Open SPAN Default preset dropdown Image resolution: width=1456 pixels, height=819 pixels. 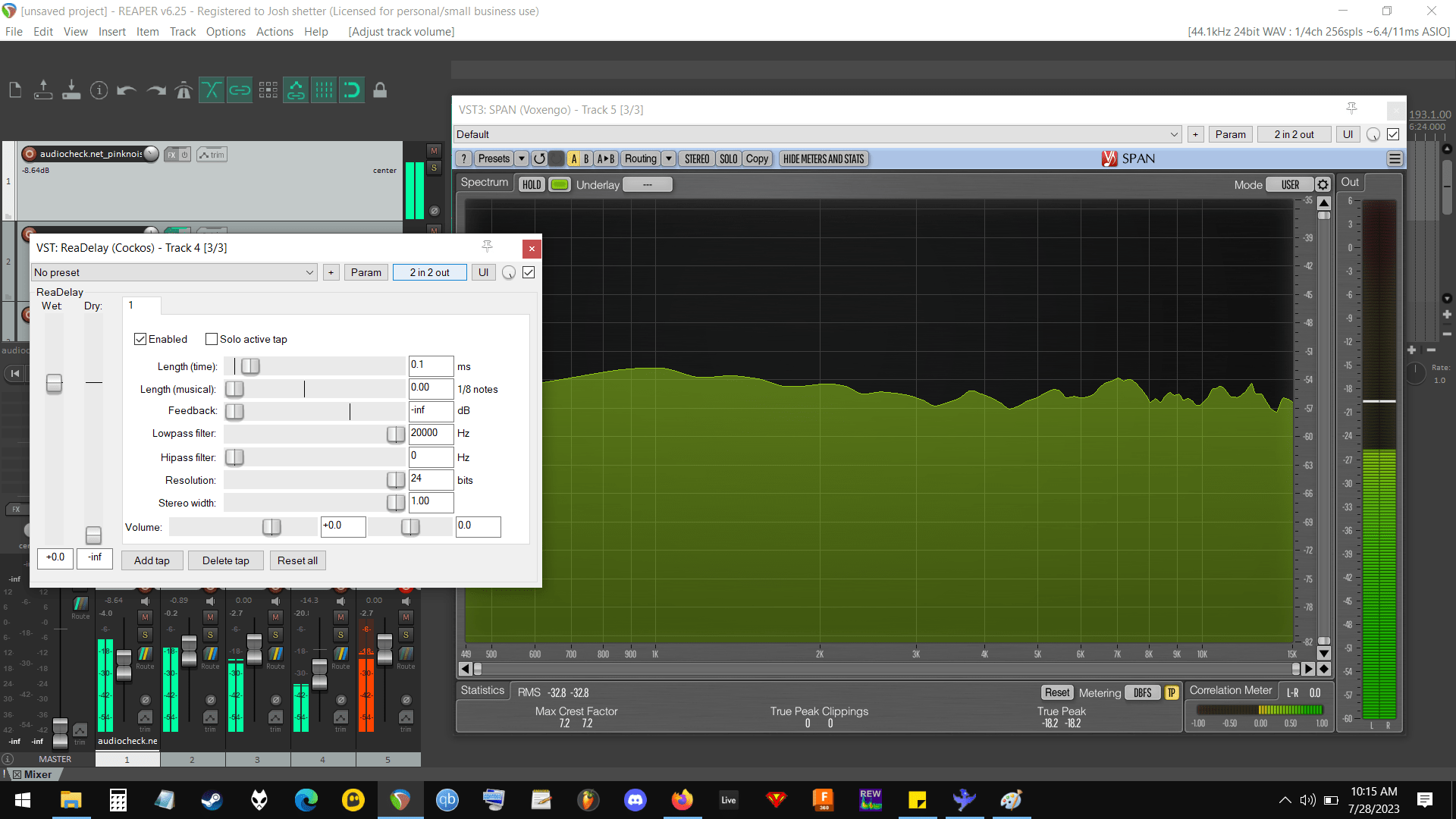click(x=817, y=134)
